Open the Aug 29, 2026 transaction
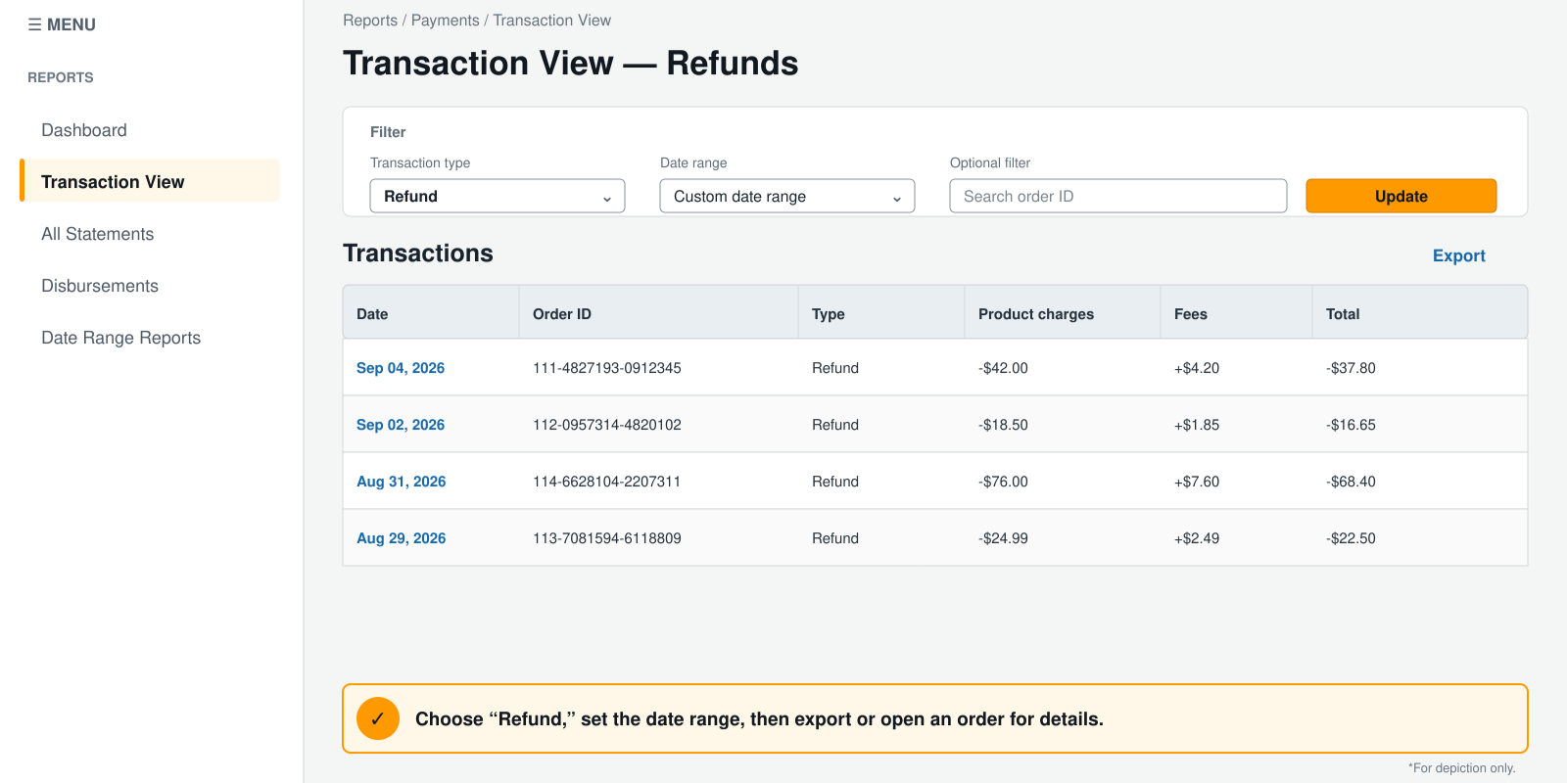 (402, 538)
